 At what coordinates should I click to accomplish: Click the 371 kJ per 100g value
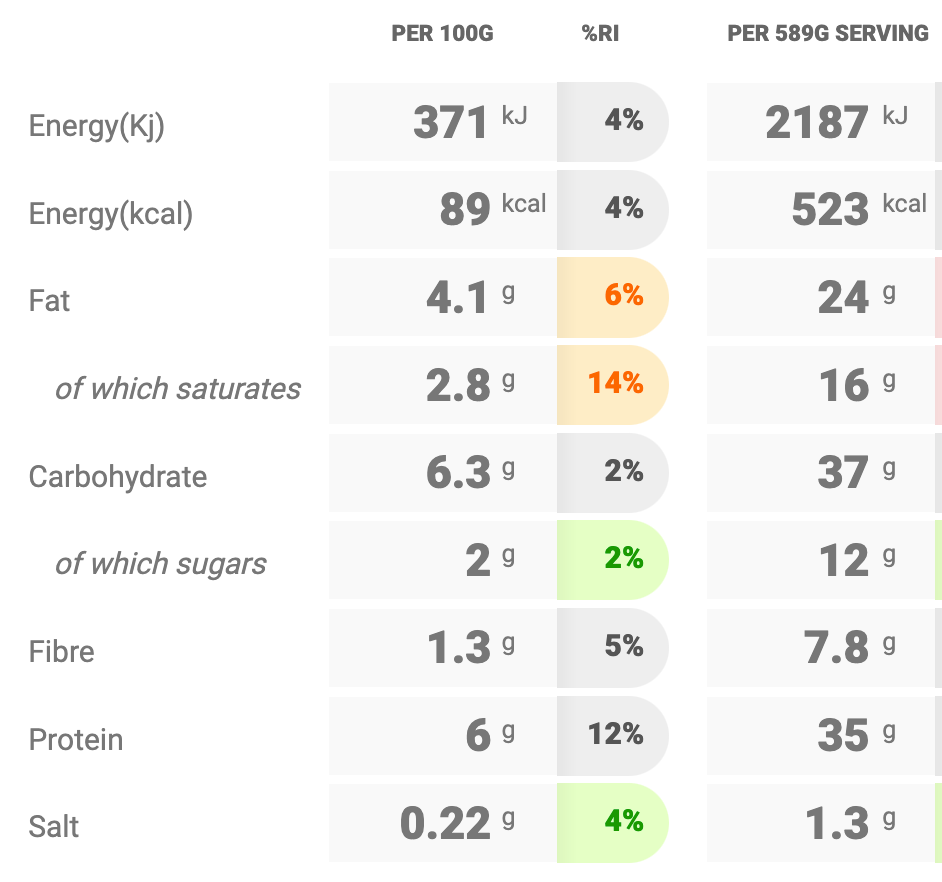click(x=450, y=123)
